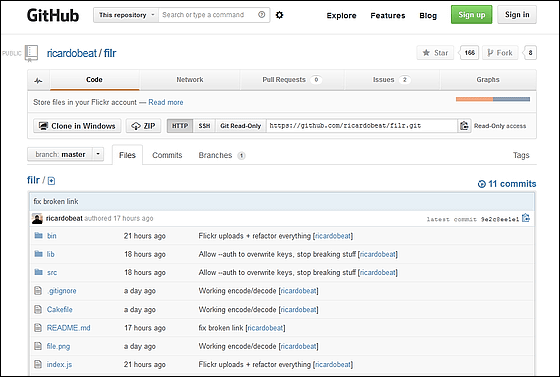560x377 pixels.
Task: Click Clone in Windows button
Action: (x=77, y=126)
